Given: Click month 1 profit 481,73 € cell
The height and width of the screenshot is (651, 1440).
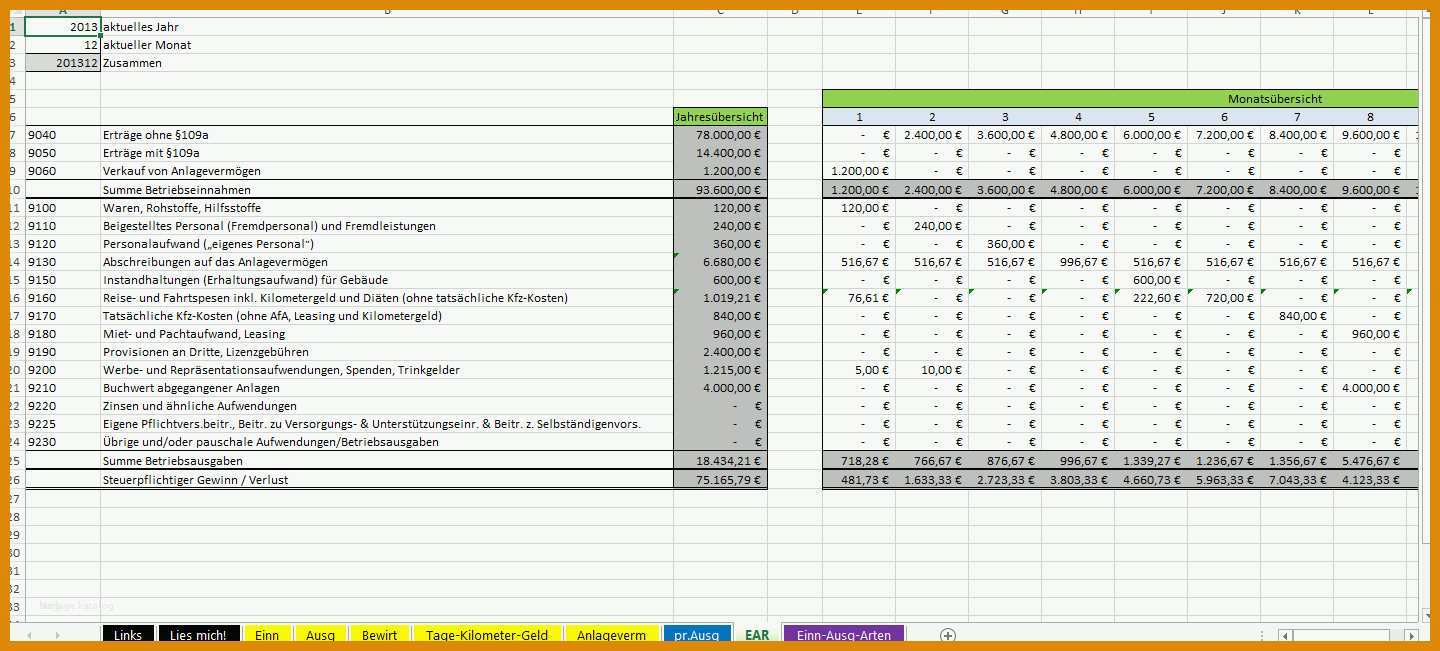Looking at the screenshot, I should (x=859, y=480).
